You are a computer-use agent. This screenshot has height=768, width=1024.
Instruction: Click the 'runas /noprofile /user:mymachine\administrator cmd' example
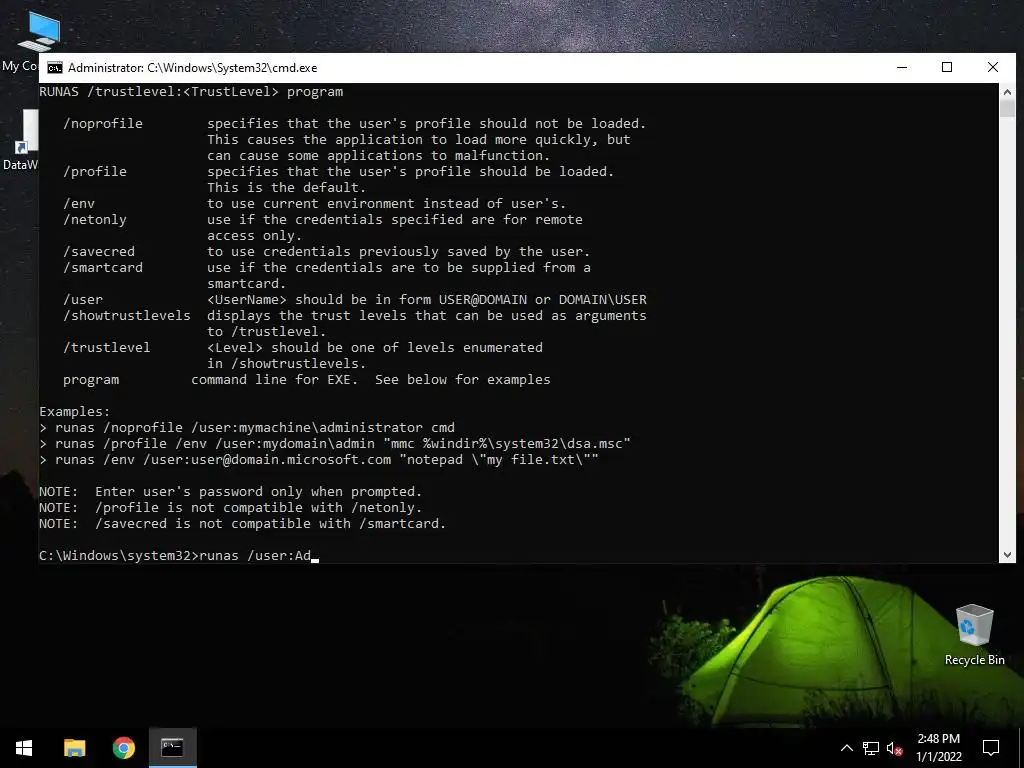coord(255,428)
